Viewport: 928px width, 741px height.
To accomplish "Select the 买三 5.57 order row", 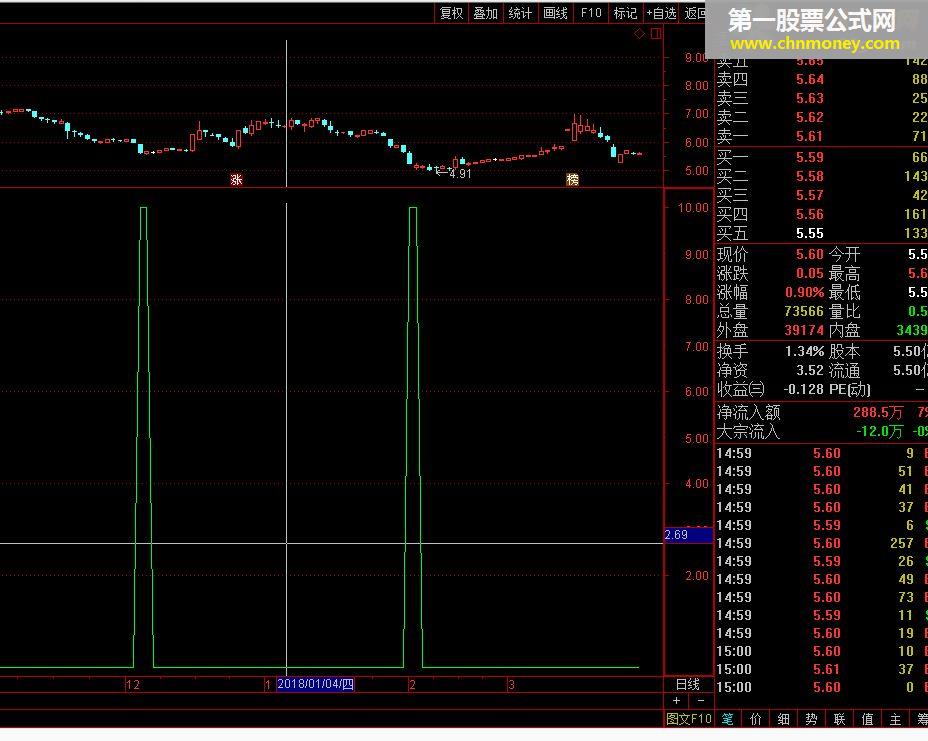I will pyautogui.click(x=821, y=195).
